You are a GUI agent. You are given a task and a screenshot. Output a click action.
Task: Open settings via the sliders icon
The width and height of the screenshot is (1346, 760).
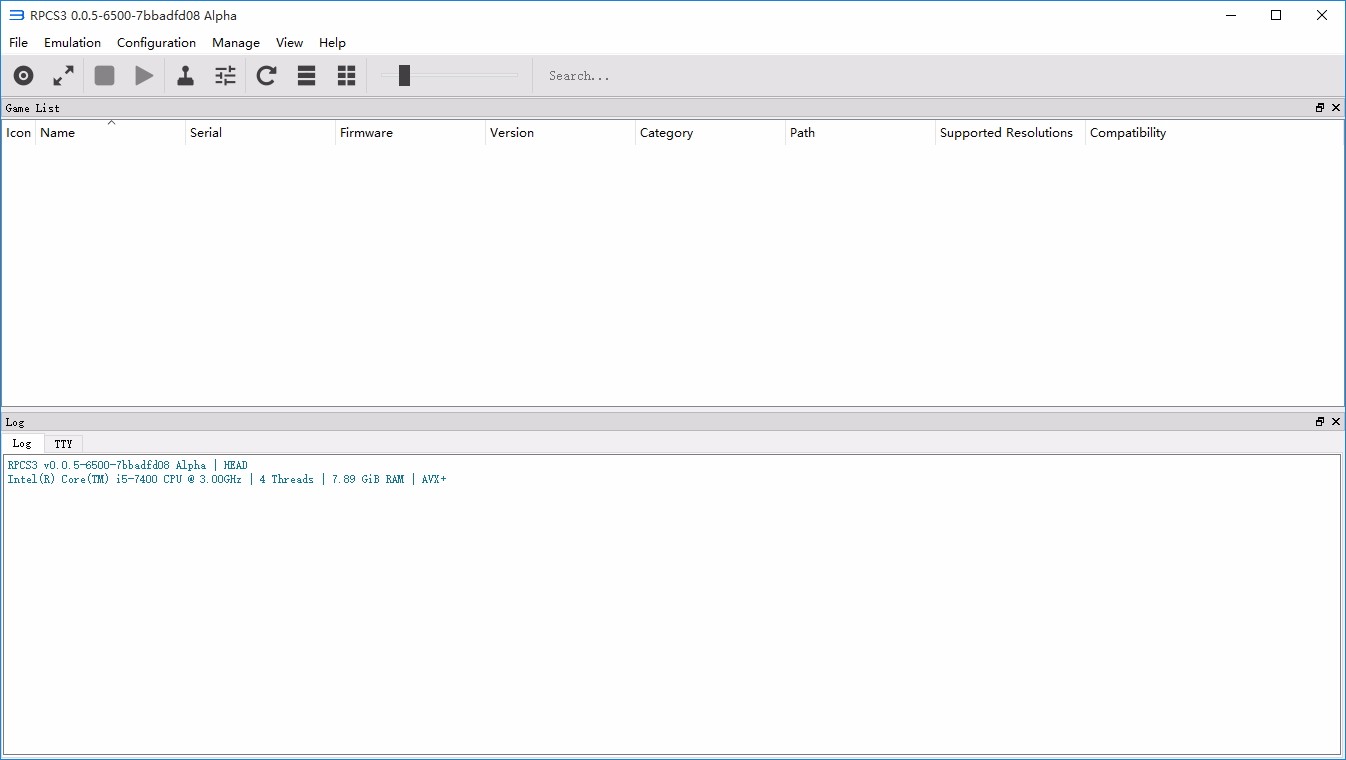tap(226, 76)
